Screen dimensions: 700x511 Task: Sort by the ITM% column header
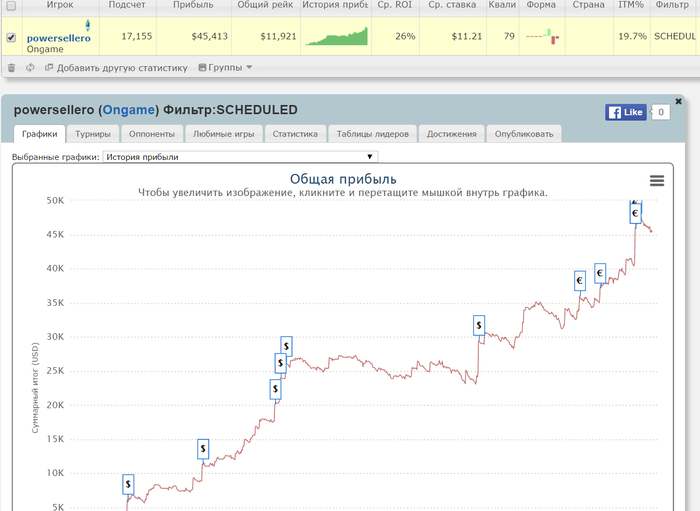631,5
